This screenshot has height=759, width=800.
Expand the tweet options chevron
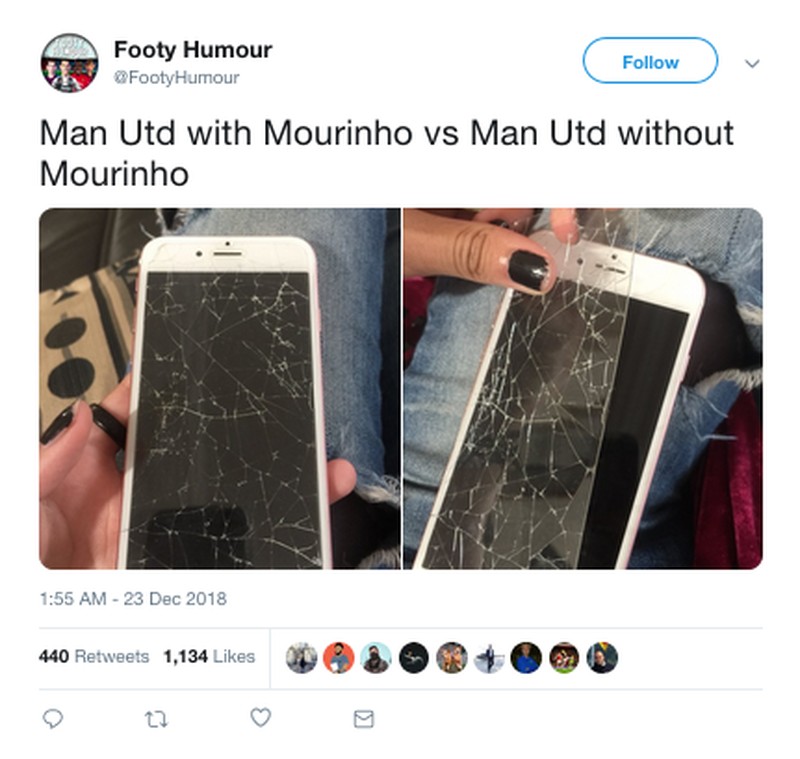pos(752,64)
